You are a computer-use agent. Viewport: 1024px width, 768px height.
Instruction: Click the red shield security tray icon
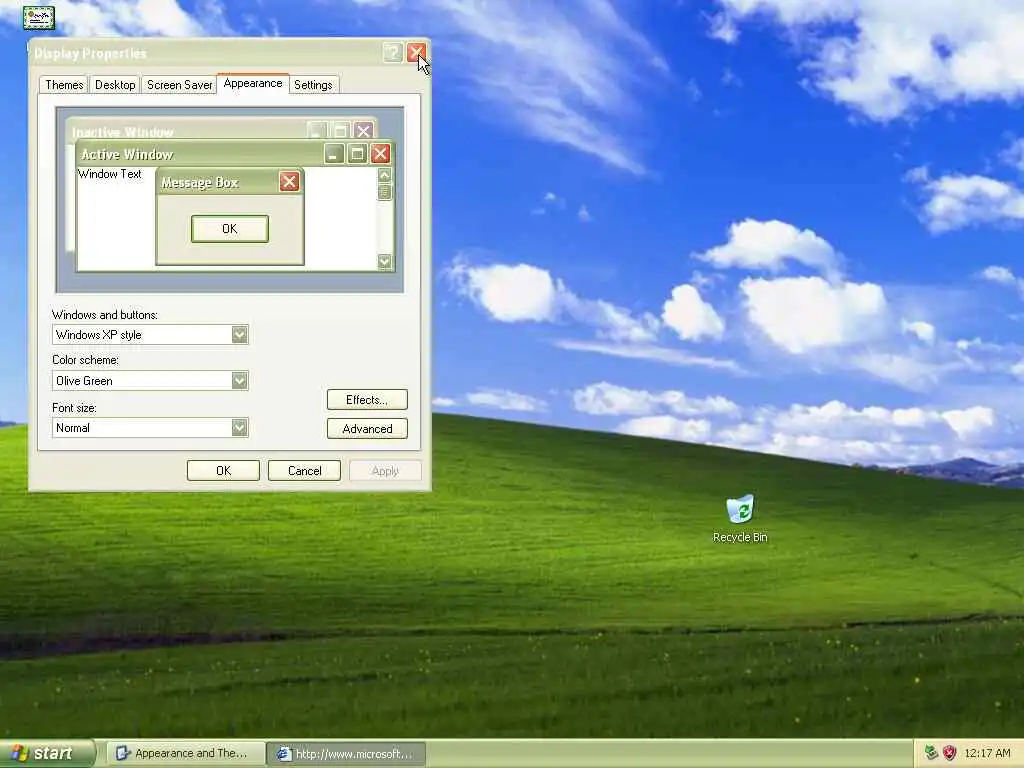coord(950,753)
